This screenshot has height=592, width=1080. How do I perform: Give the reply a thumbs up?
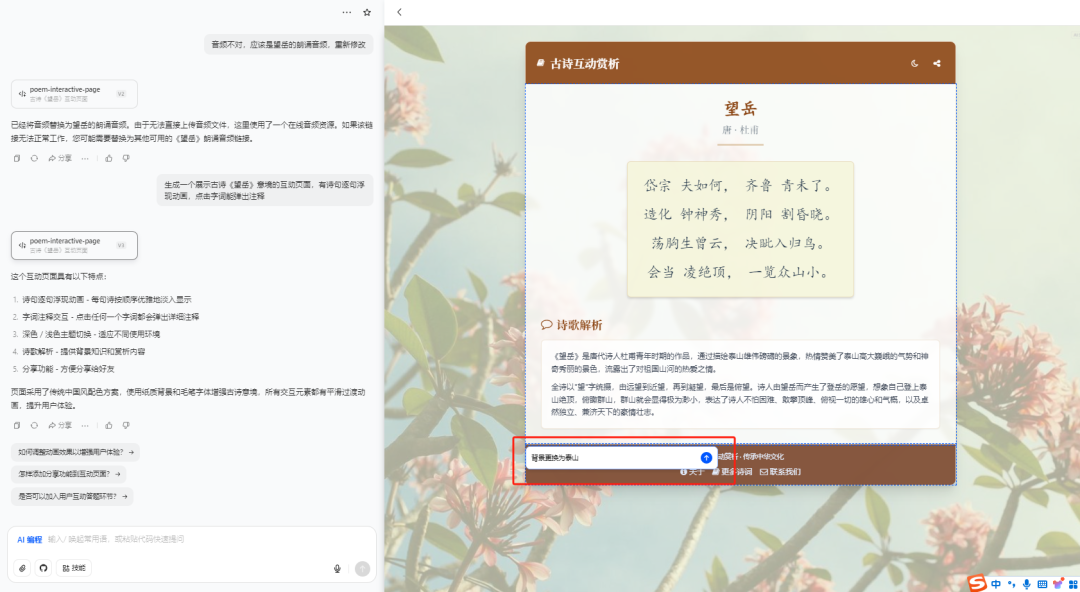[108, 425]
